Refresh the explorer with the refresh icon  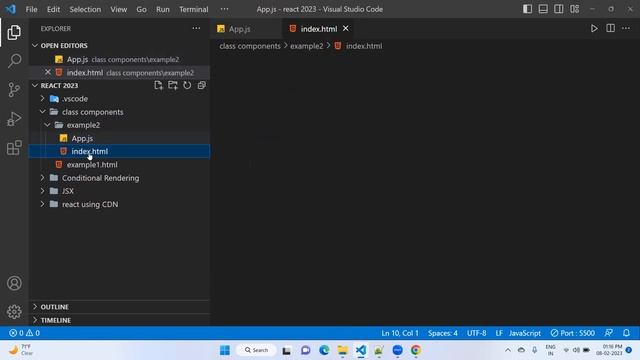tap(187, 85)
